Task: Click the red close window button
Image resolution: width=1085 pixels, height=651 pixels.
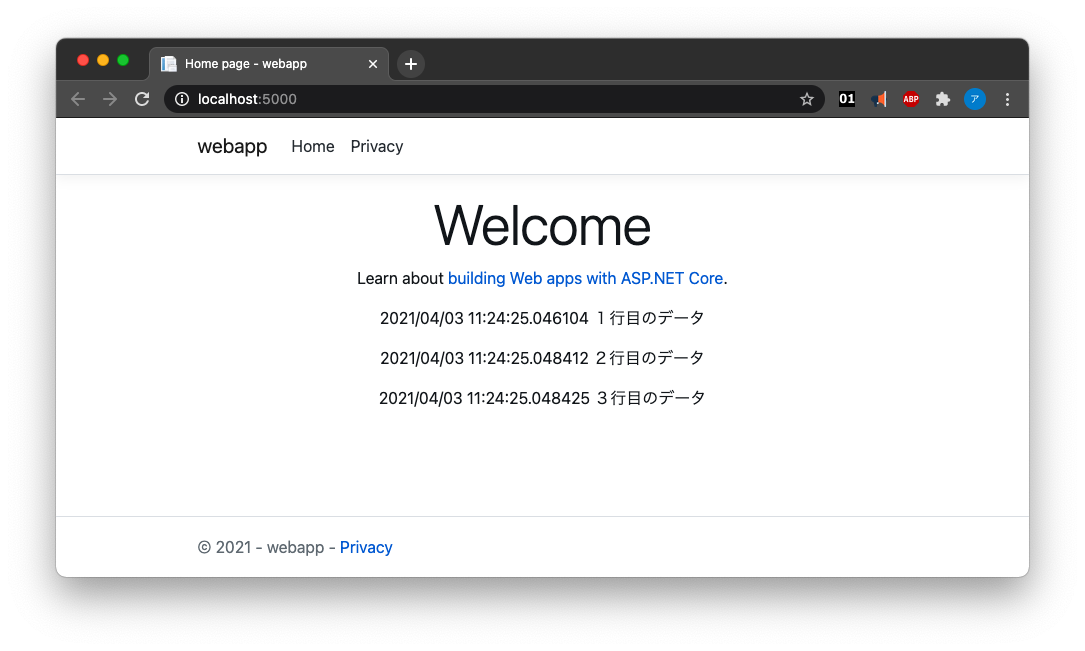Action: 83,60
